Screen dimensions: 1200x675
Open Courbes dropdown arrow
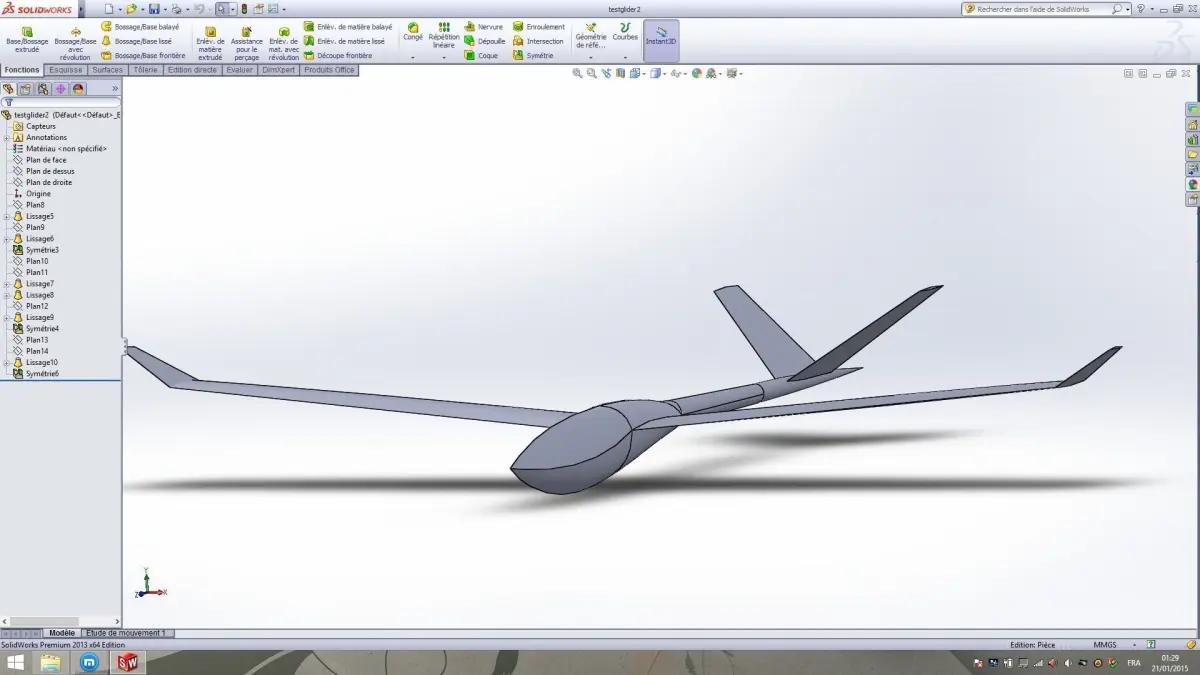click(x=625, y=58)
